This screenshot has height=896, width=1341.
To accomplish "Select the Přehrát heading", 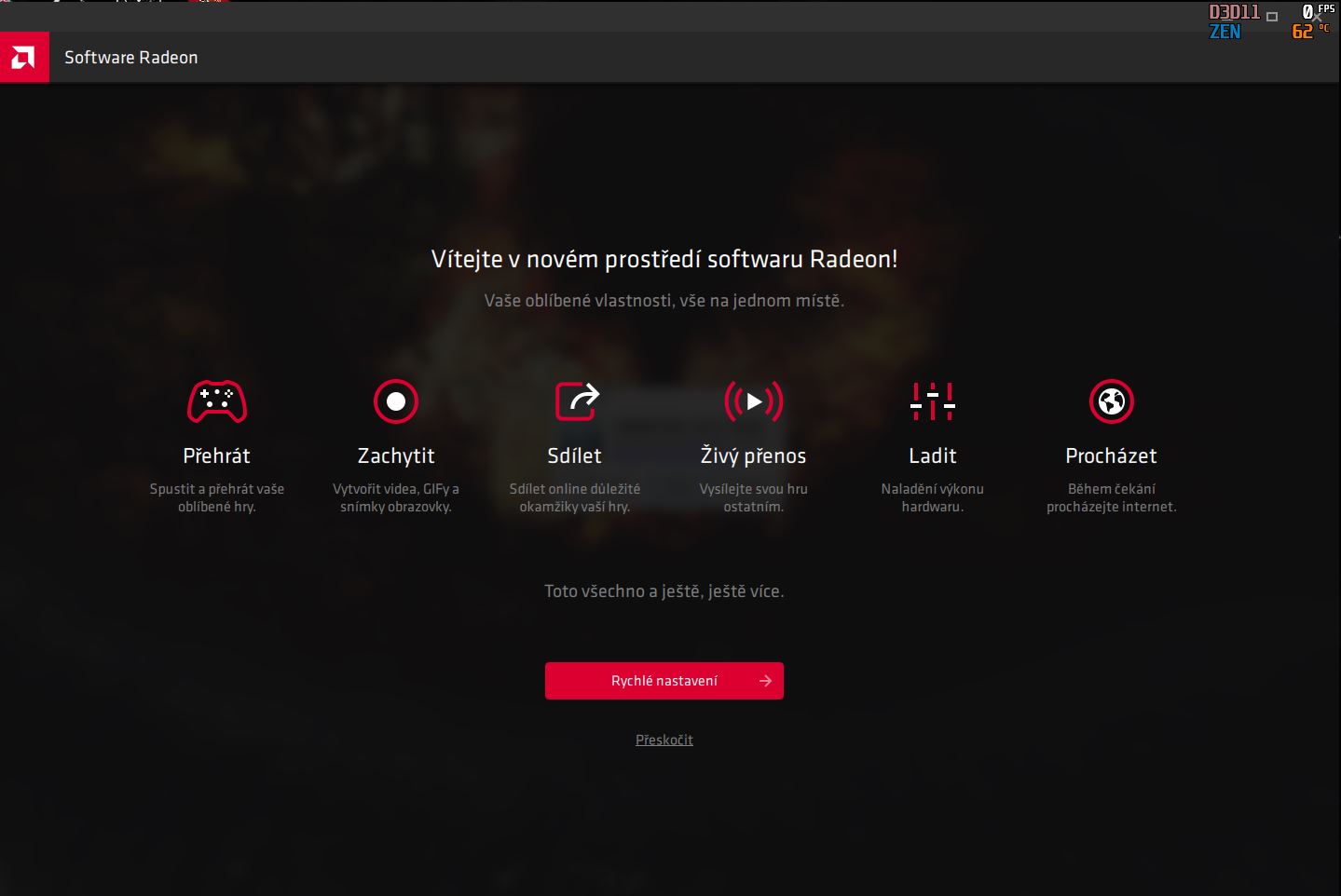I will pos(217,455).
